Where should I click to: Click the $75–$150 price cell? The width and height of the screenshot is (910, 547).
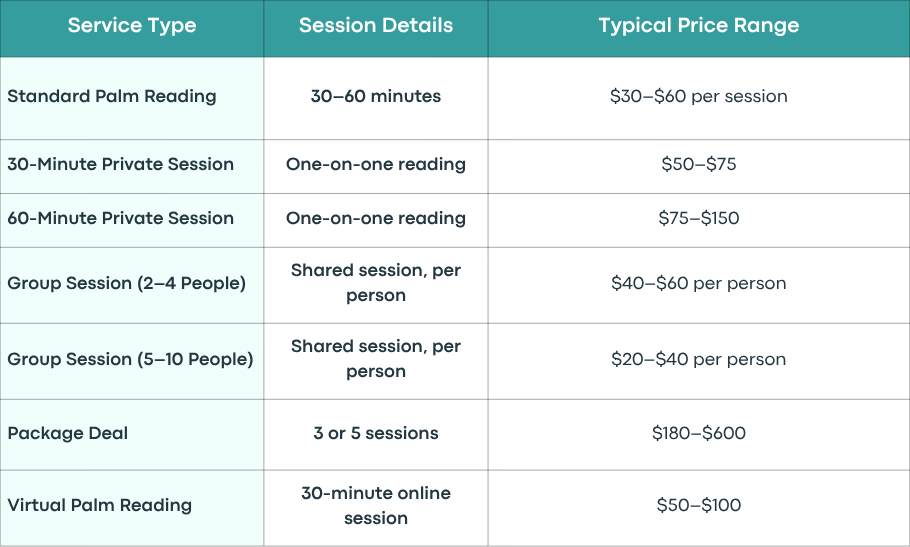coord(699,220)
